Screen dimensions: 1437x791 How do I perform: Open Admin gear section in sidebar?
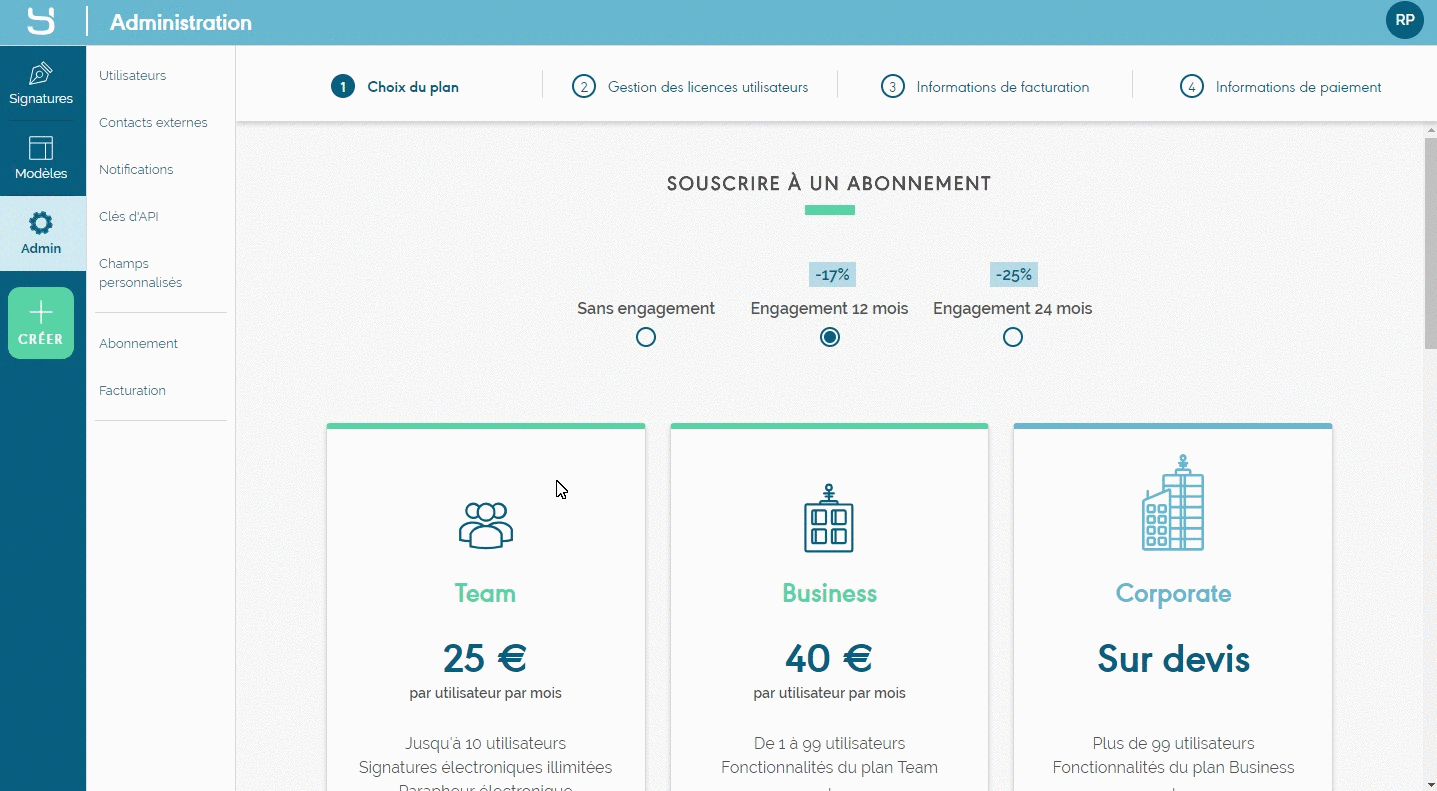(41, 233)
